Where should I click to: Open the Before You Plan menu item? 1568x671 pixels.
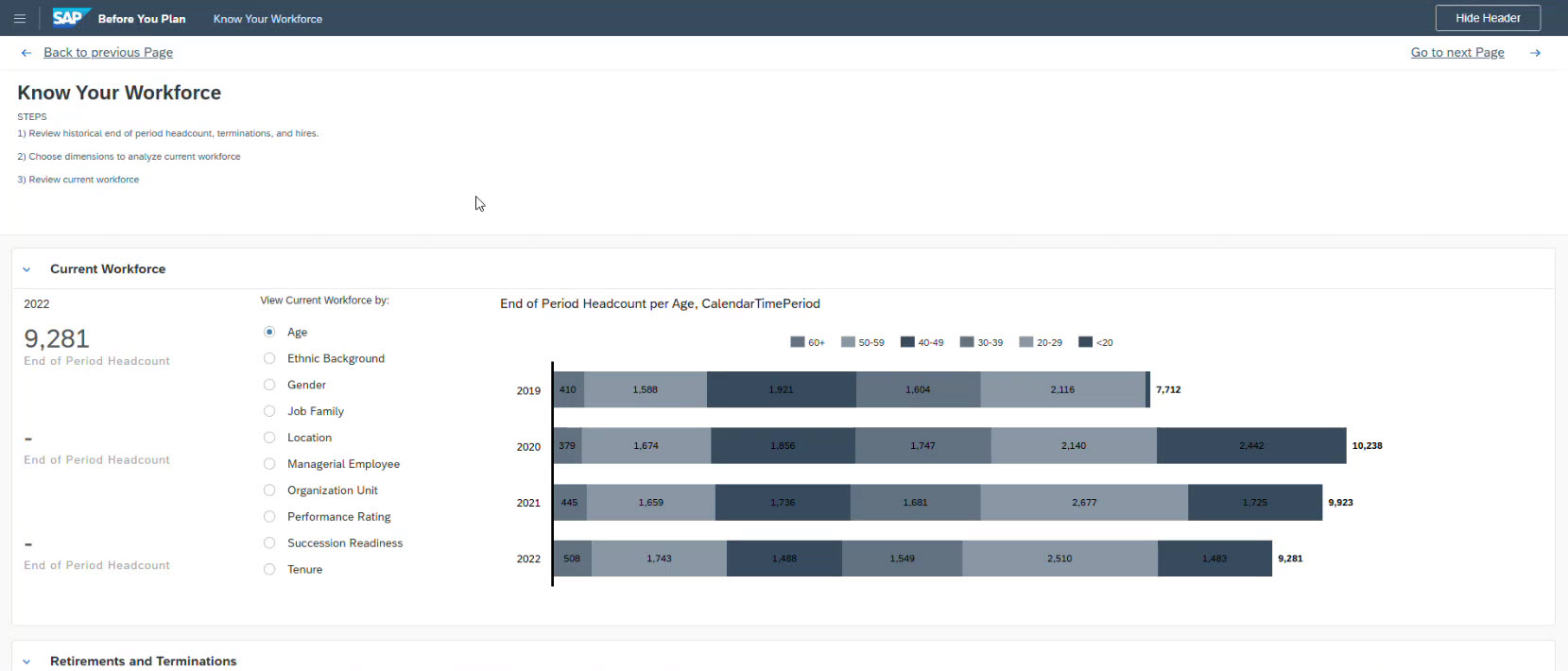click(x=142, y=19)
